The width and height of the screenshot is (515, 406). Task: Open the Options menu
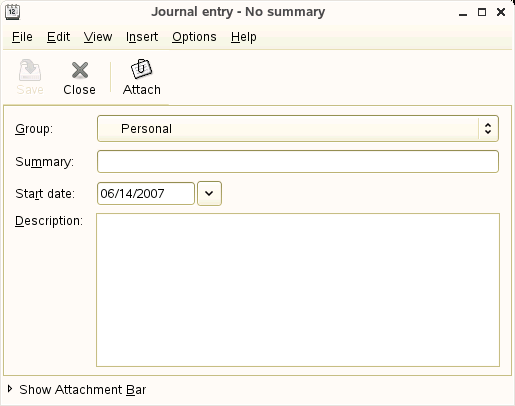(194, 37)
